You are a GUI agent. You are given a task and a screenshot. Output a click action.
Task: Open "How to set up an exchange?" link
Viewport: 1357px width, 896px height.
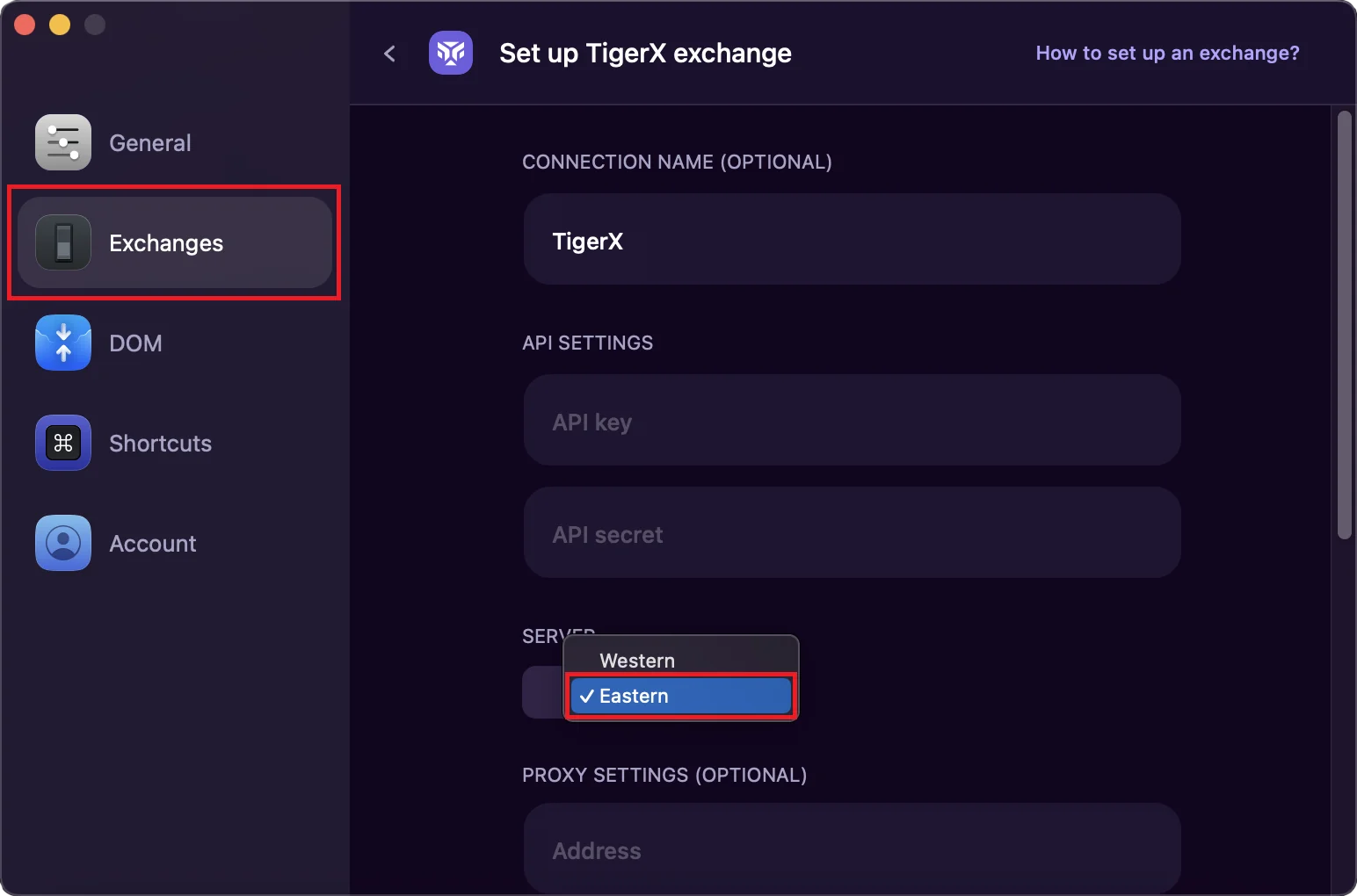coord(1167,53)
